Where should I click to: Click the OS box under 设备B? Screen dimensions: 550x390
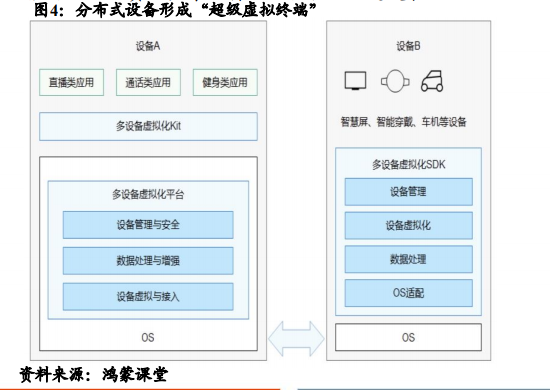(x=409, y=337)
